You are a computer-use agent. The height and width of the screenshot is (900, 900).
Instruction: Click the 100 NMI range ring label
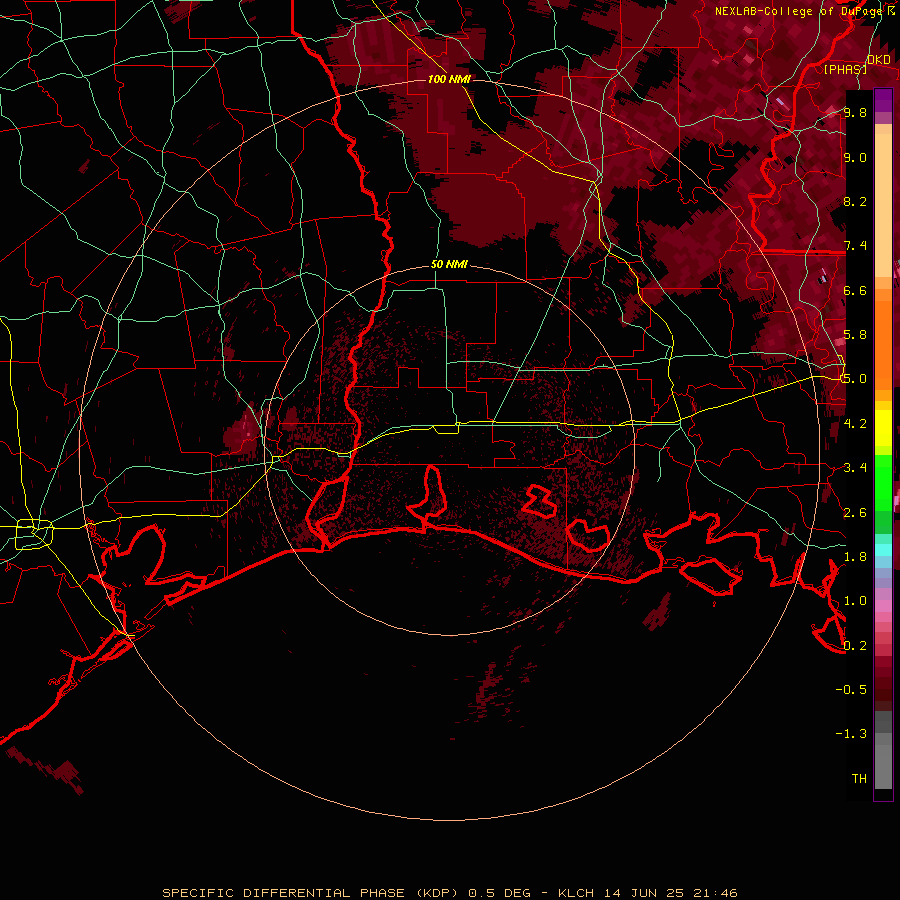click(449, 79)
